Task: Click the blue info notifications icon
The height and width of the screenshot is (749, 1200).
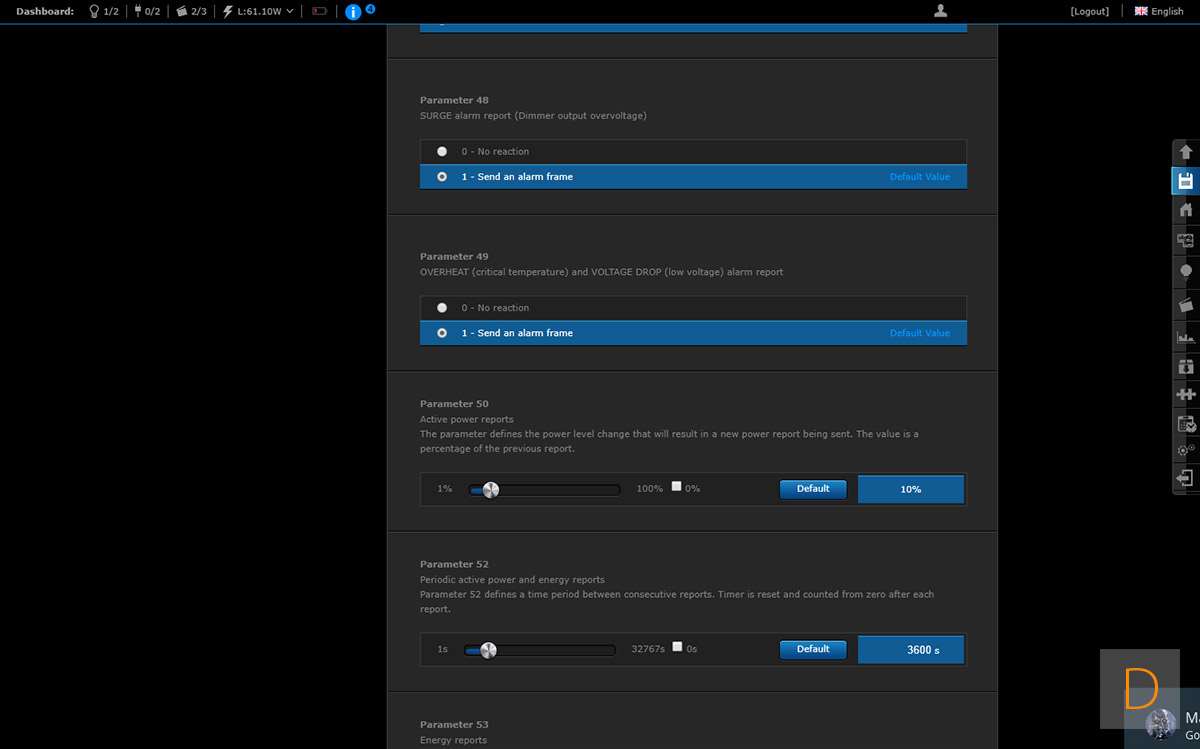Action: 353,12
